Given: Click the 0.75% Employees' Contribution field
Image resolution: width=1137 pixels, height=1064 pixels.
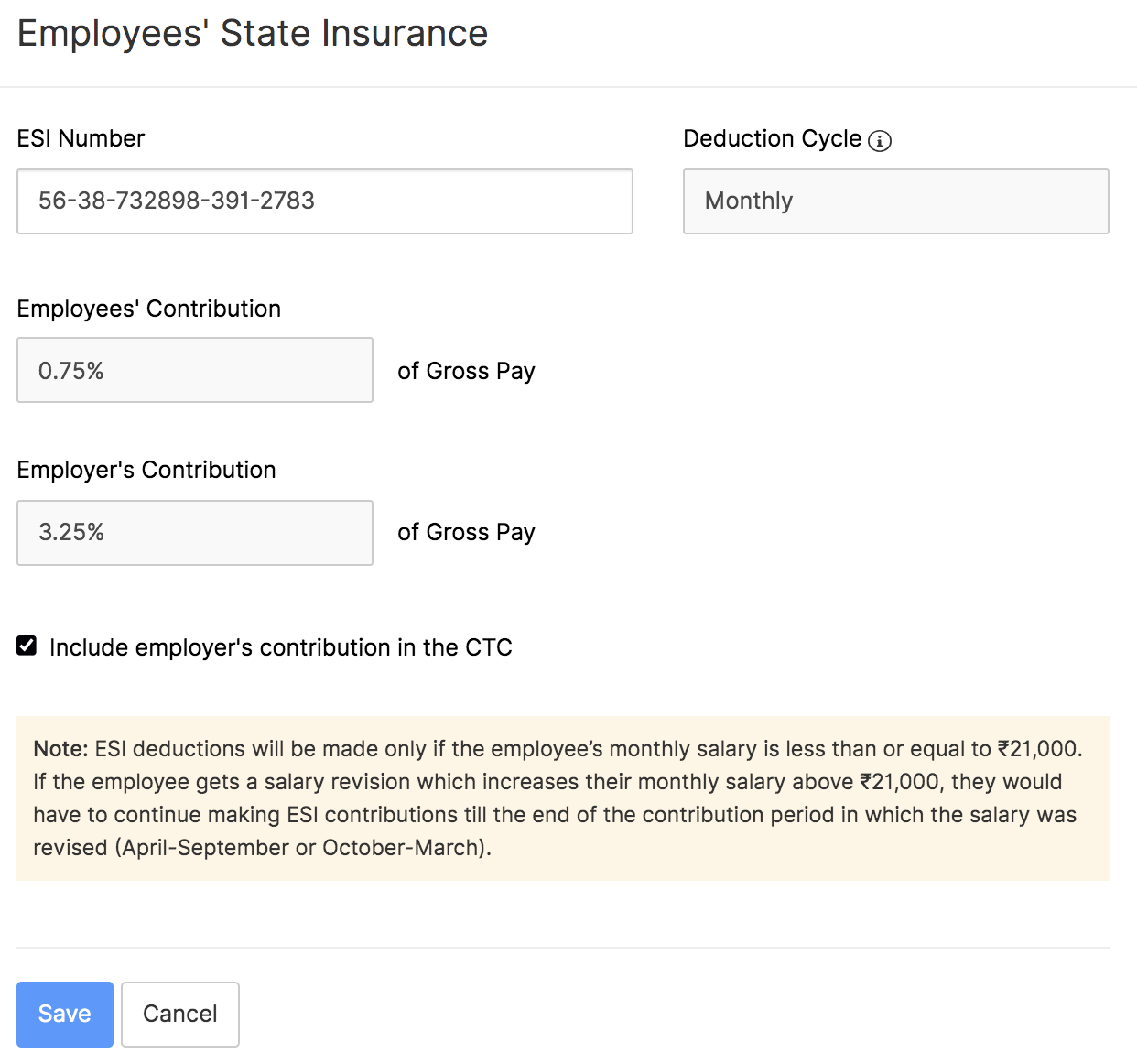Looking at the screenshot, I should point(194,371).
